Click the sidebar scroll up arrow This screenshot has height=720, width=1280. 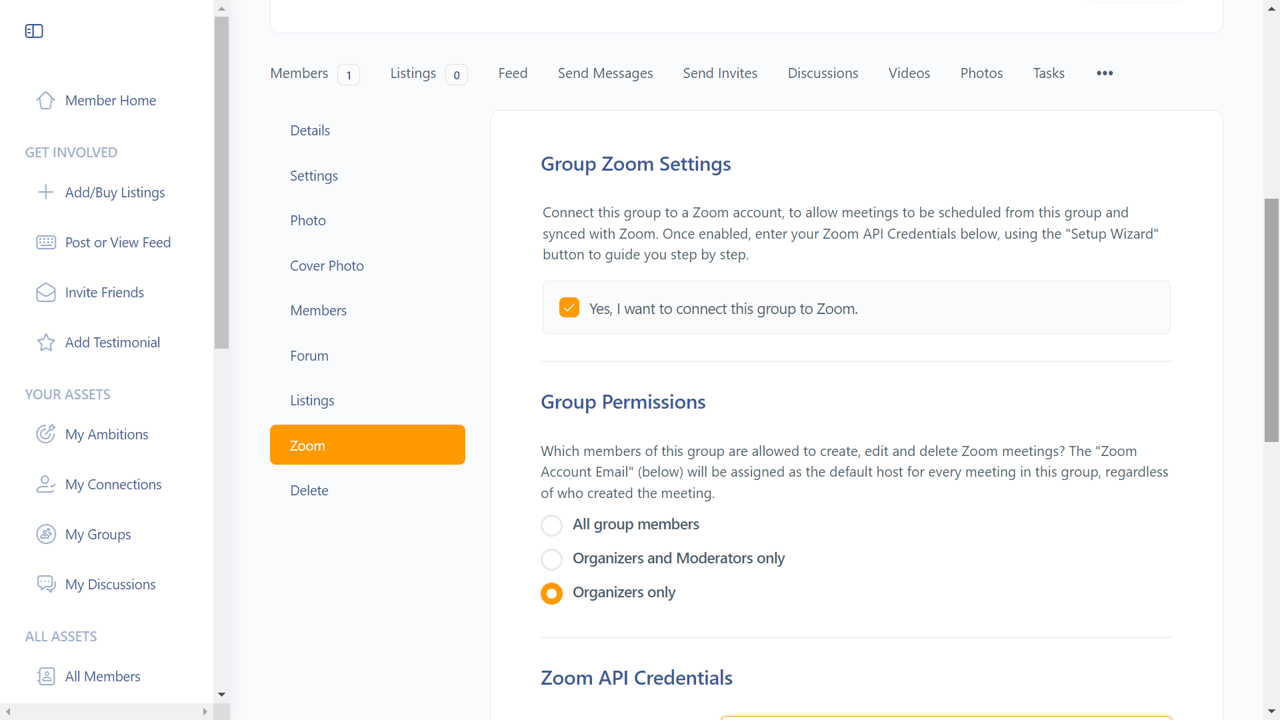221,8
